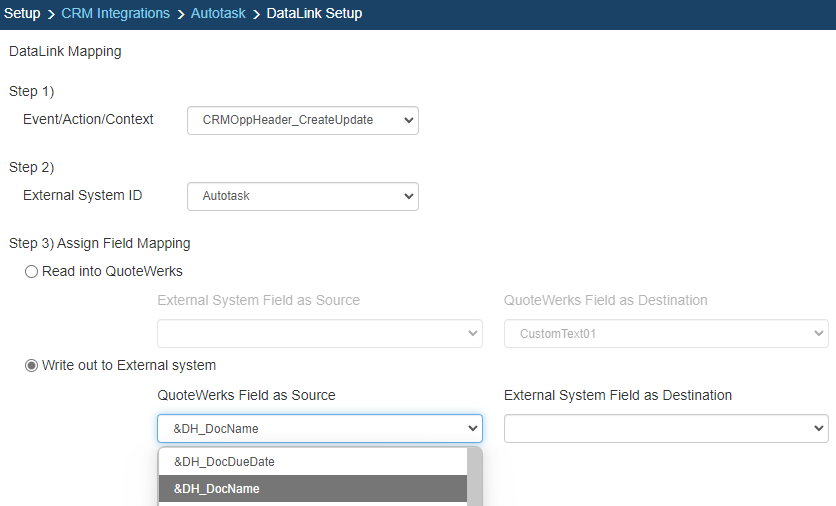Select the Read into QuoteWerks radio button

click(31, 271)
